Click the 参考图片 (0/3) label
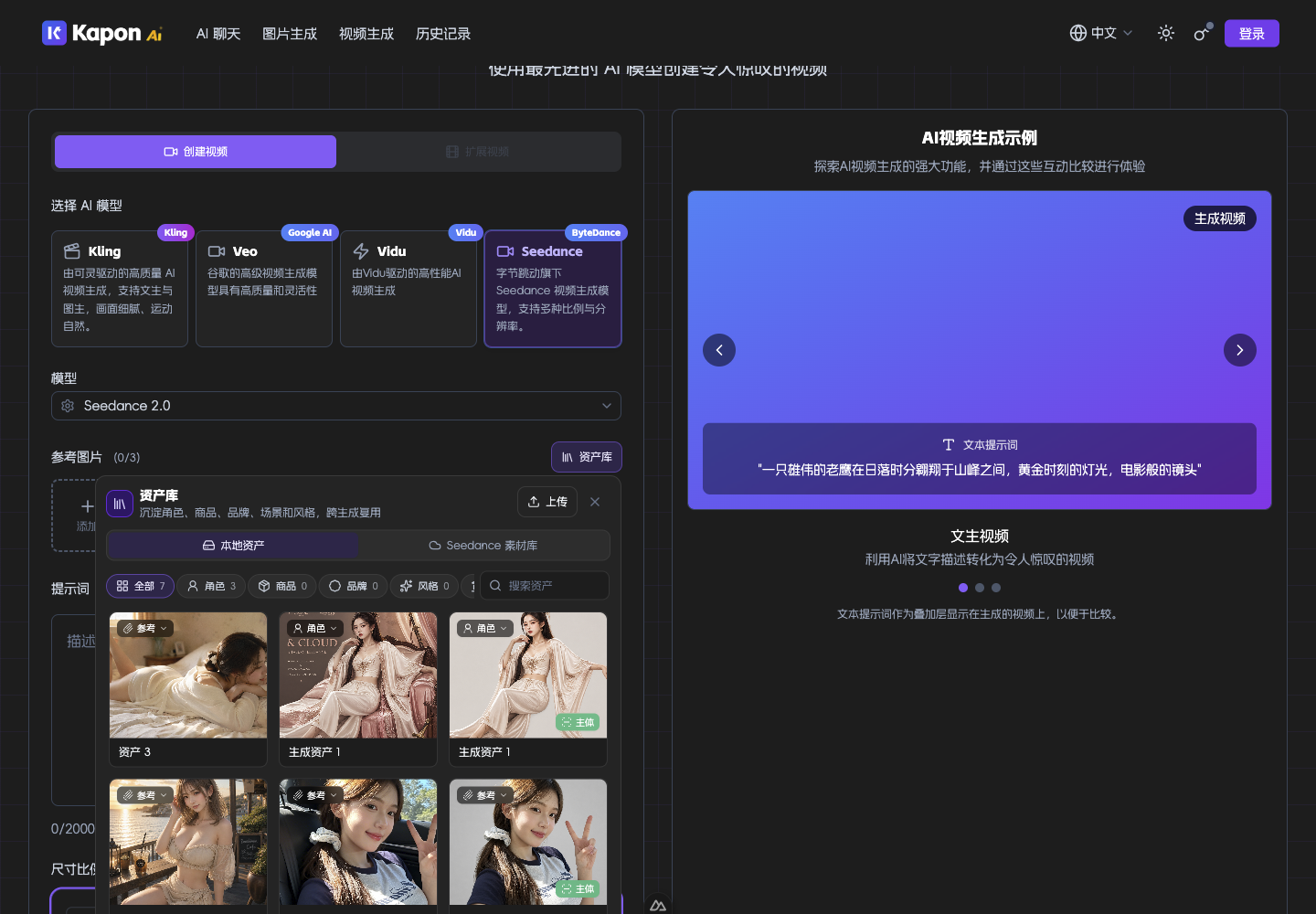This screenshot has height=914, width=1316. [x=96, y=457]
